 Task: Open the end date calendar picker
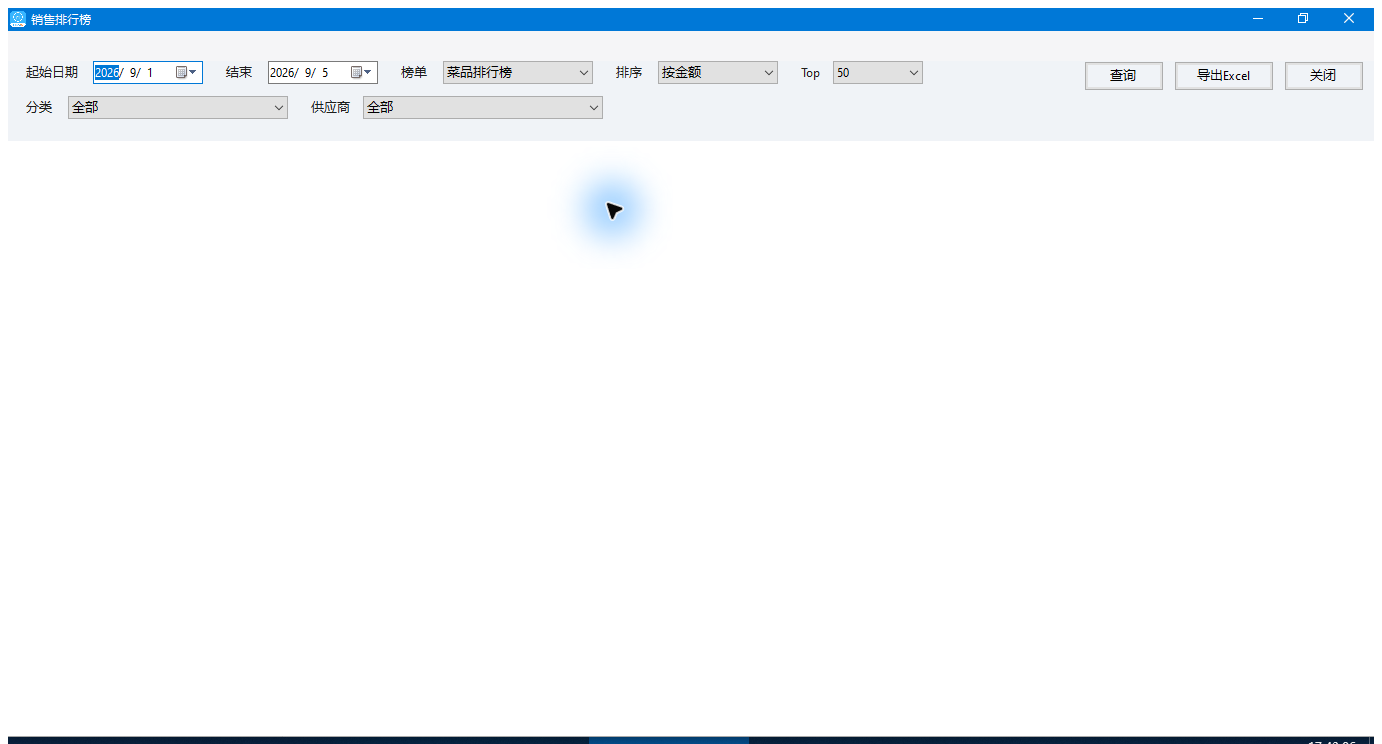pos(362,72)
